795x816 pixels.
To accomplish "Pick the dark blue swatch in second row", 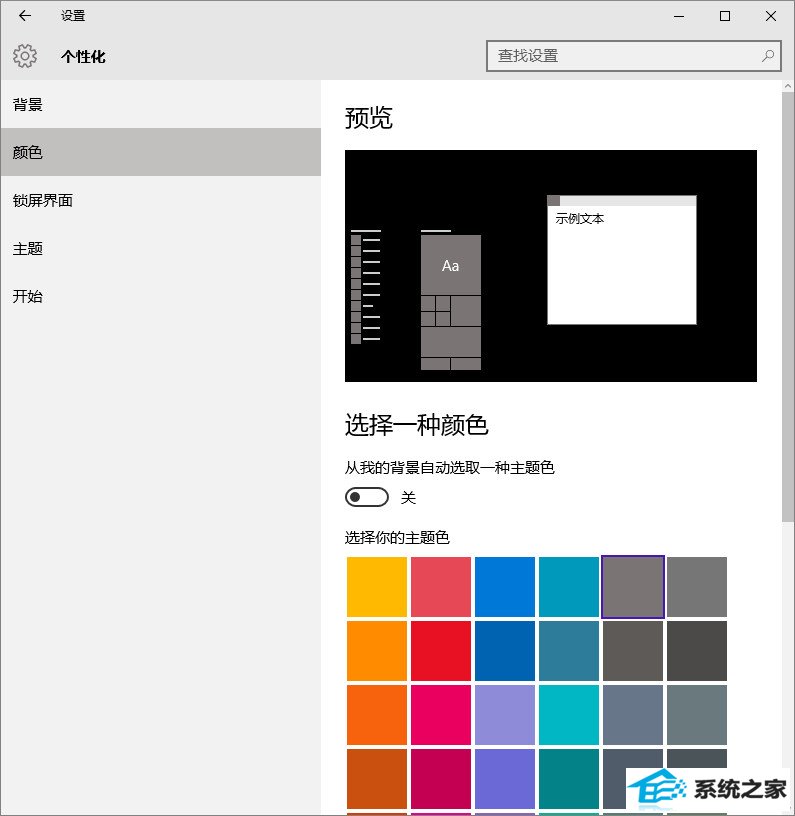I will click(505, 651).
